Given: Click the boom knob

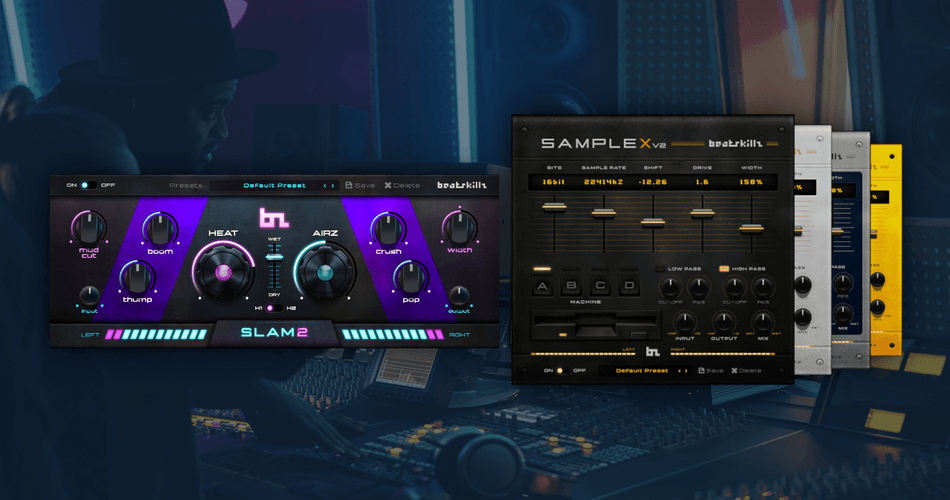Looking at the screenshot, I should point(160,229).
